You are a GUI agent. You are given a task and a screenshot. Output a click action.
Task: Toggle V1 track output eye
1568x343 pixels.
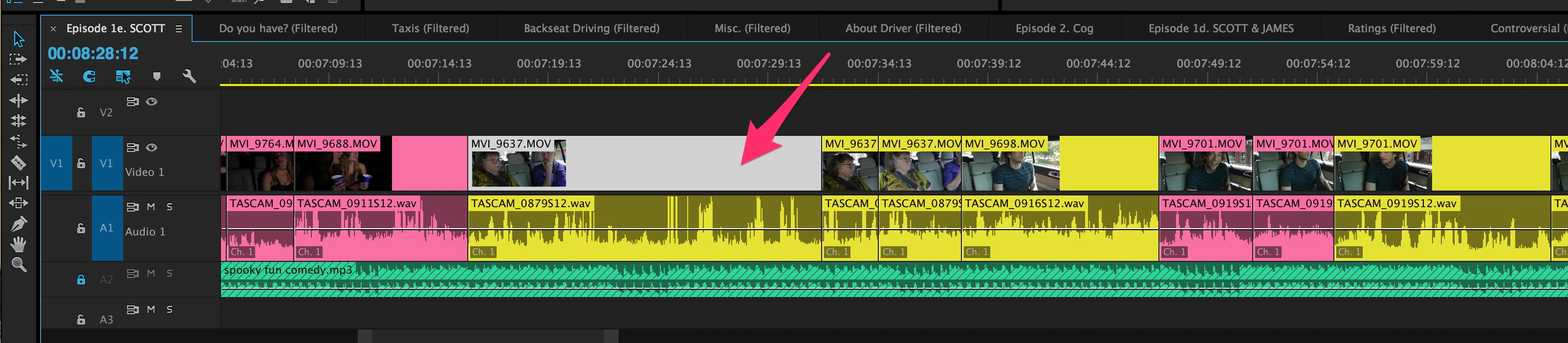pos(152,147)
